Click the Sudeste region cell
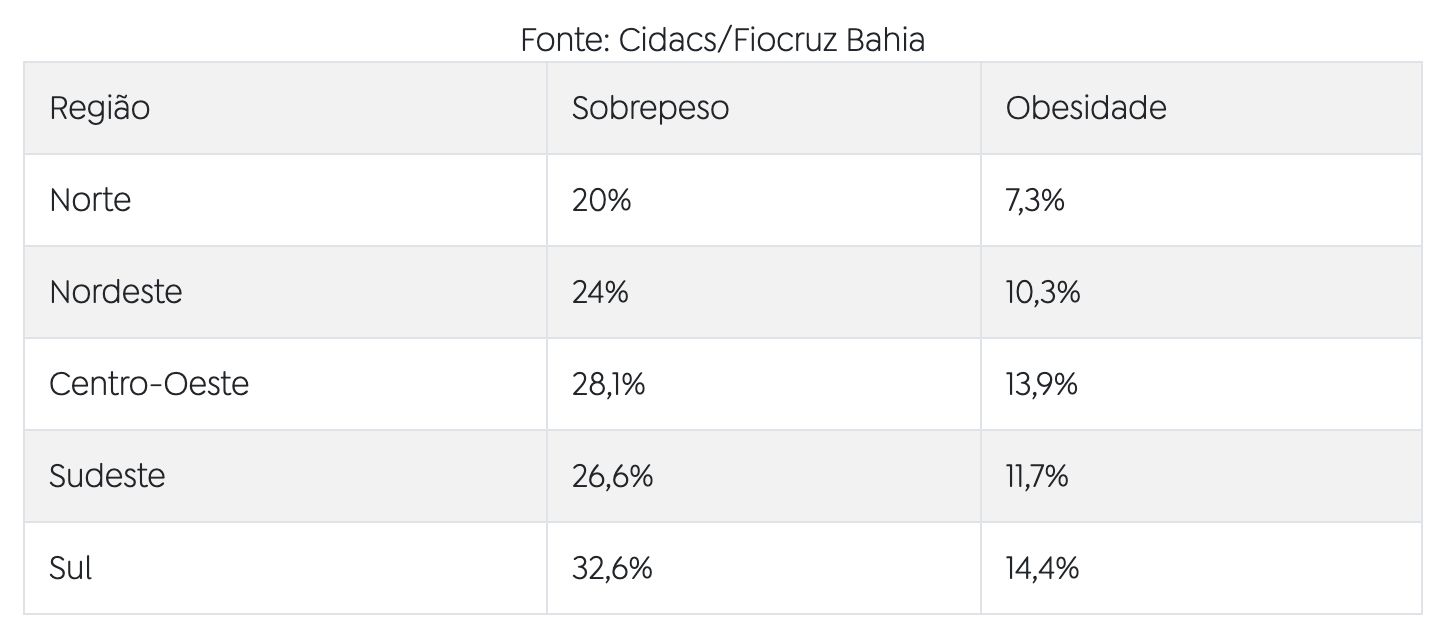 (x=107, y=476)
